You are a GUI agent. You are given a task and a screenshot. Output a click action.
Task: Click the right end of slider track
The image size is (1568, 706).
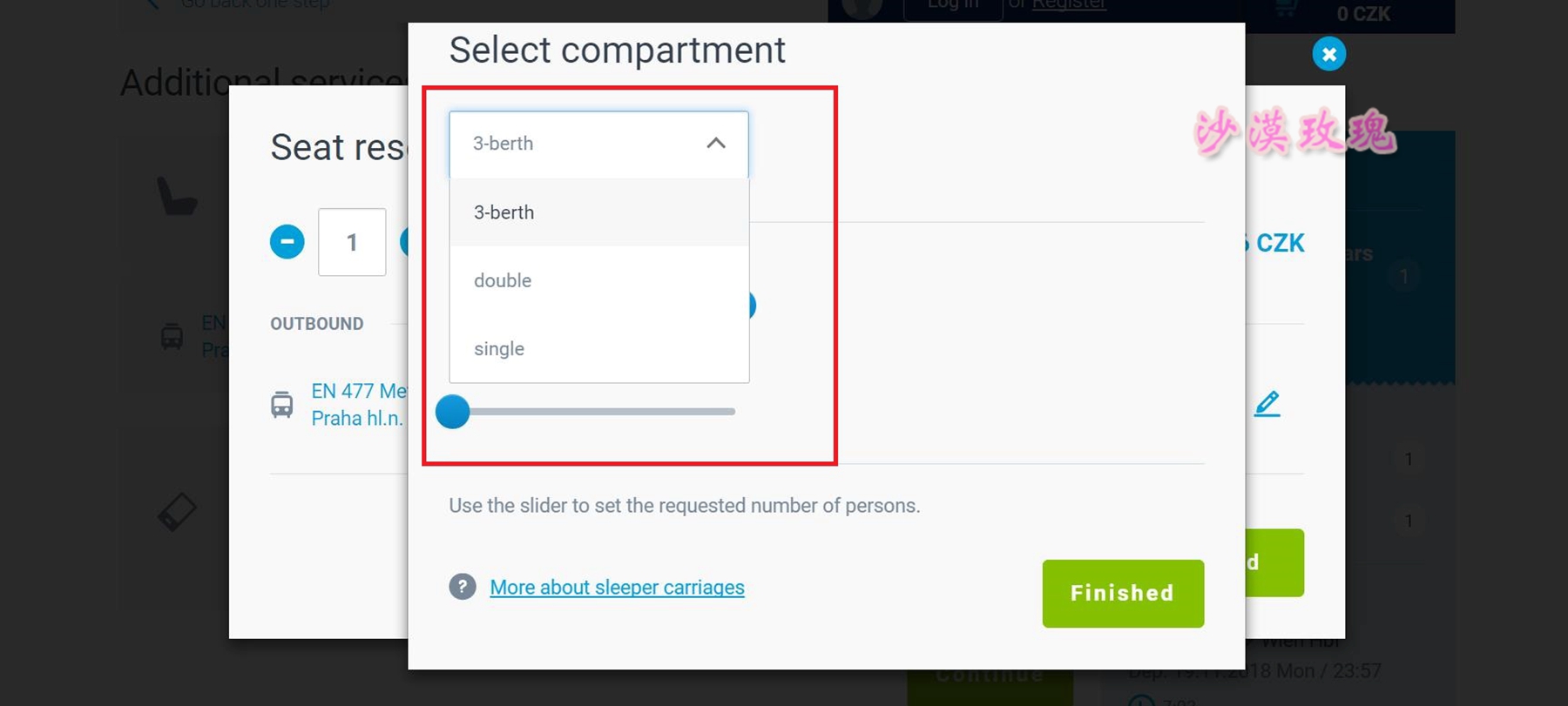pyautogui.click(x=733, y=412)
